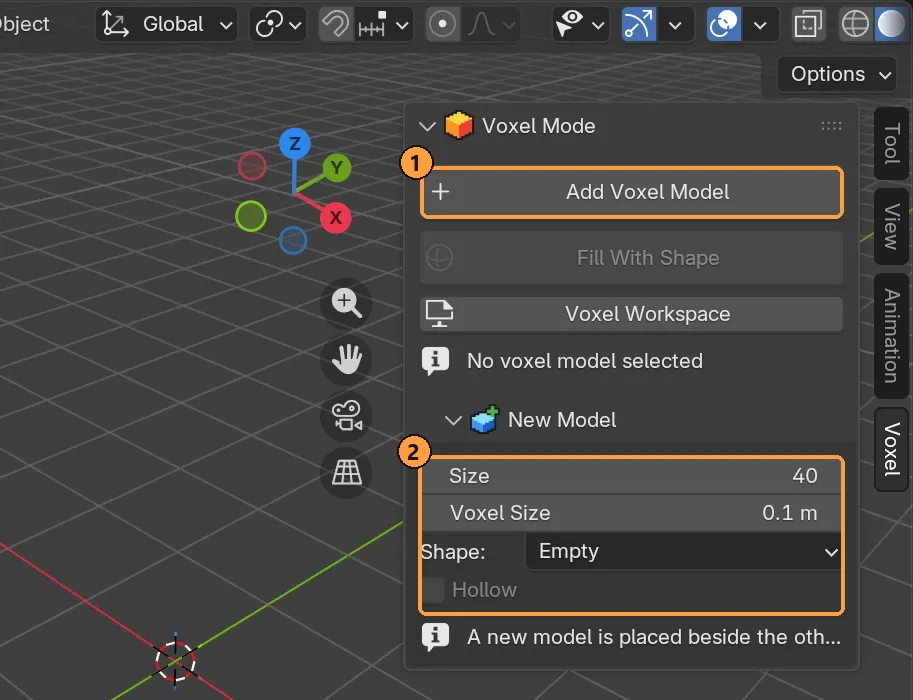
Task: Toggle perspective/orthographic grid icon
Action: [346, 472]
